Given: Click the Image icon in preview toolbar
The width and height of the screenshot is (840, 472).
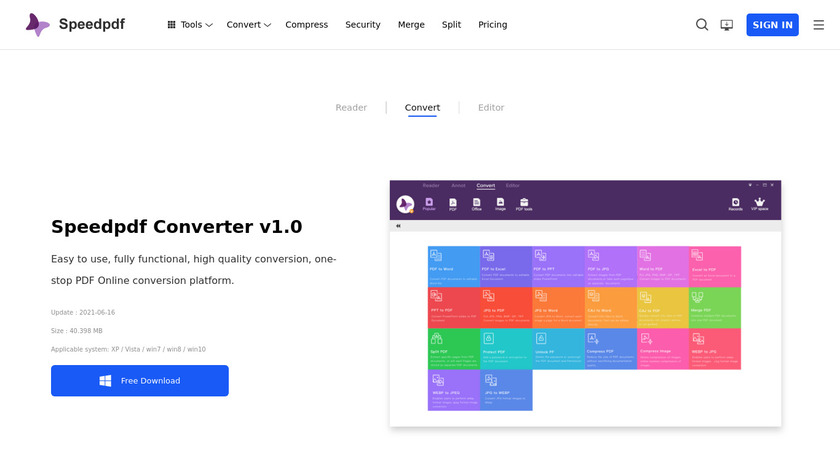Looking at the screenshot, I should [x=500, y=204].
